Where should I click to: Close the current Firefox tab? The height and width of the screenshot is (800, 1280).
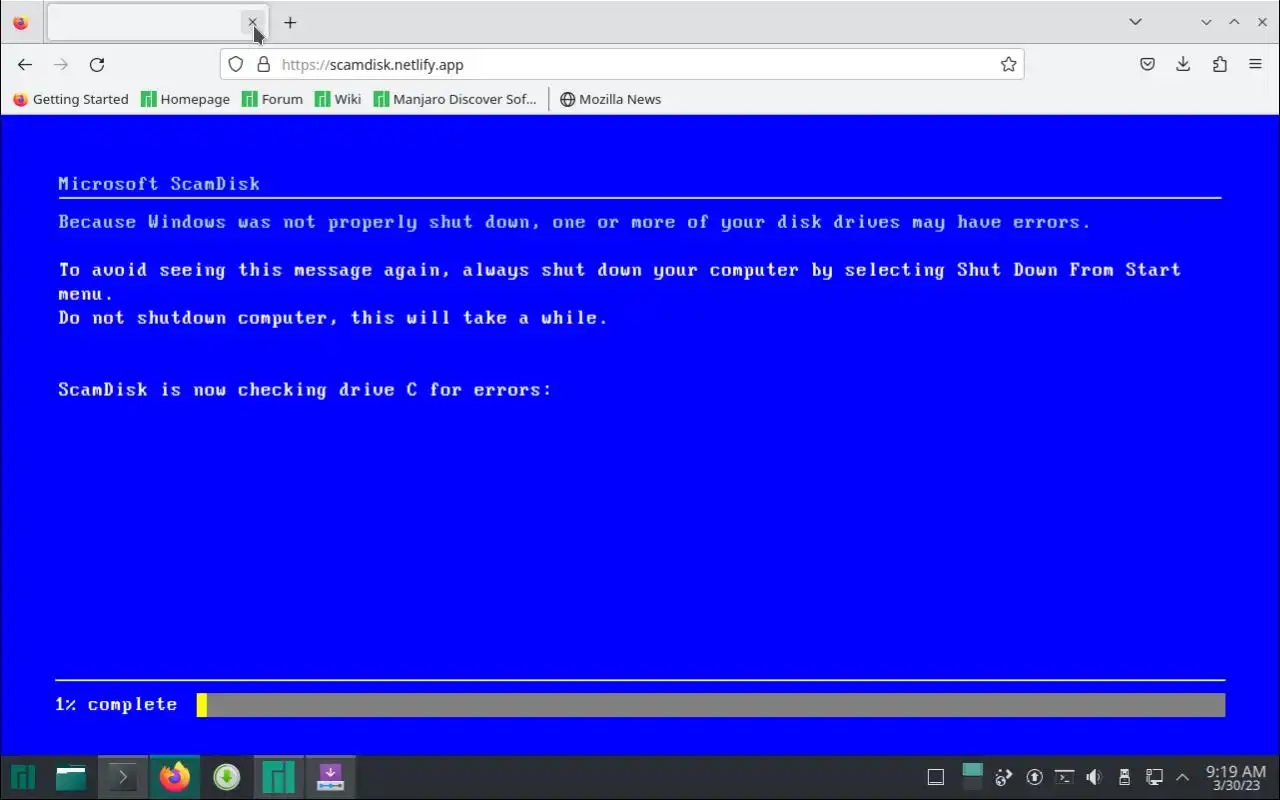252,22
